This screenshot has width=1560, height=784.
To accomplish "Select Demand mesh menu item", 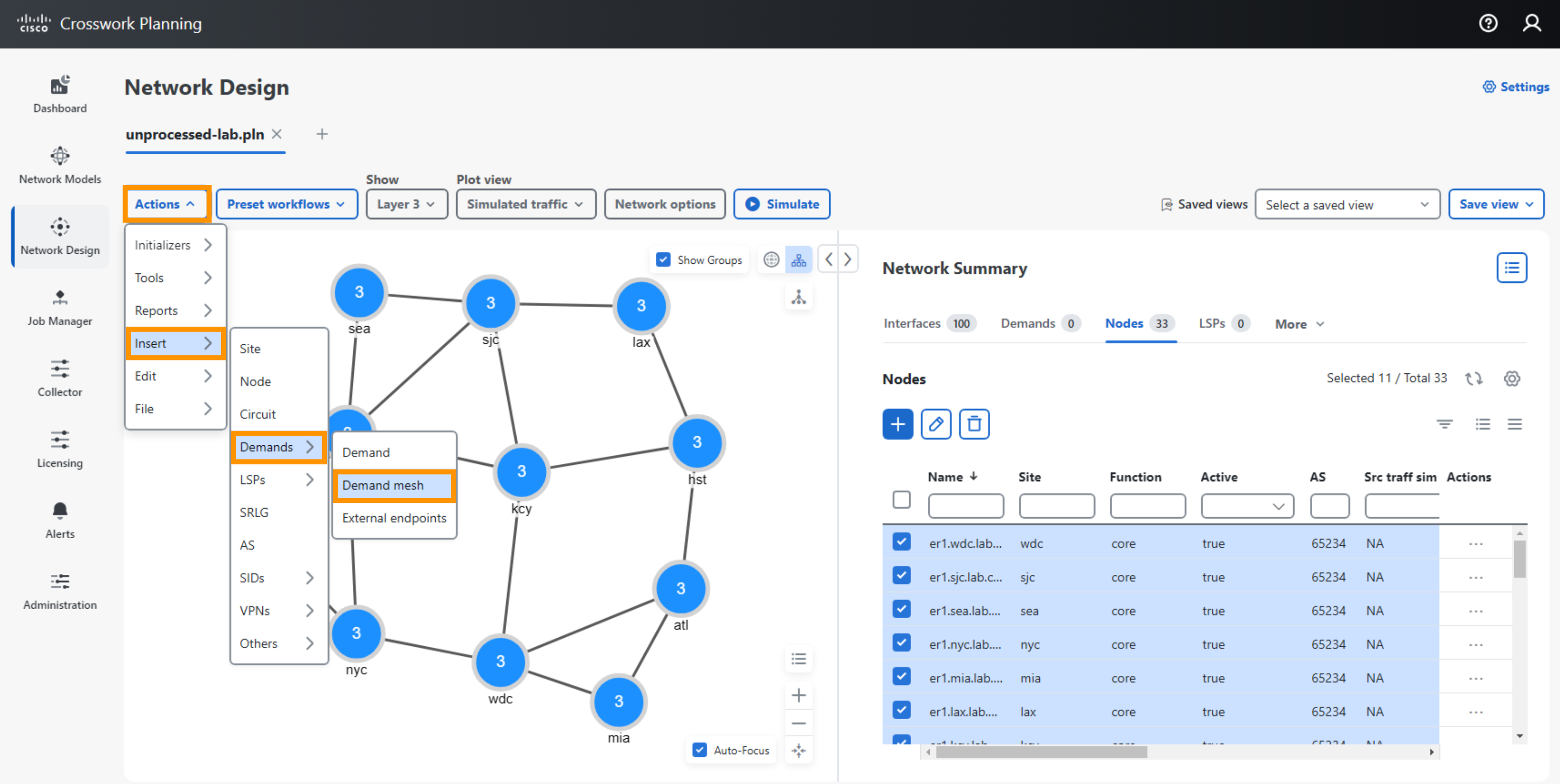I will pyautogui.click(x=394, y=485).
